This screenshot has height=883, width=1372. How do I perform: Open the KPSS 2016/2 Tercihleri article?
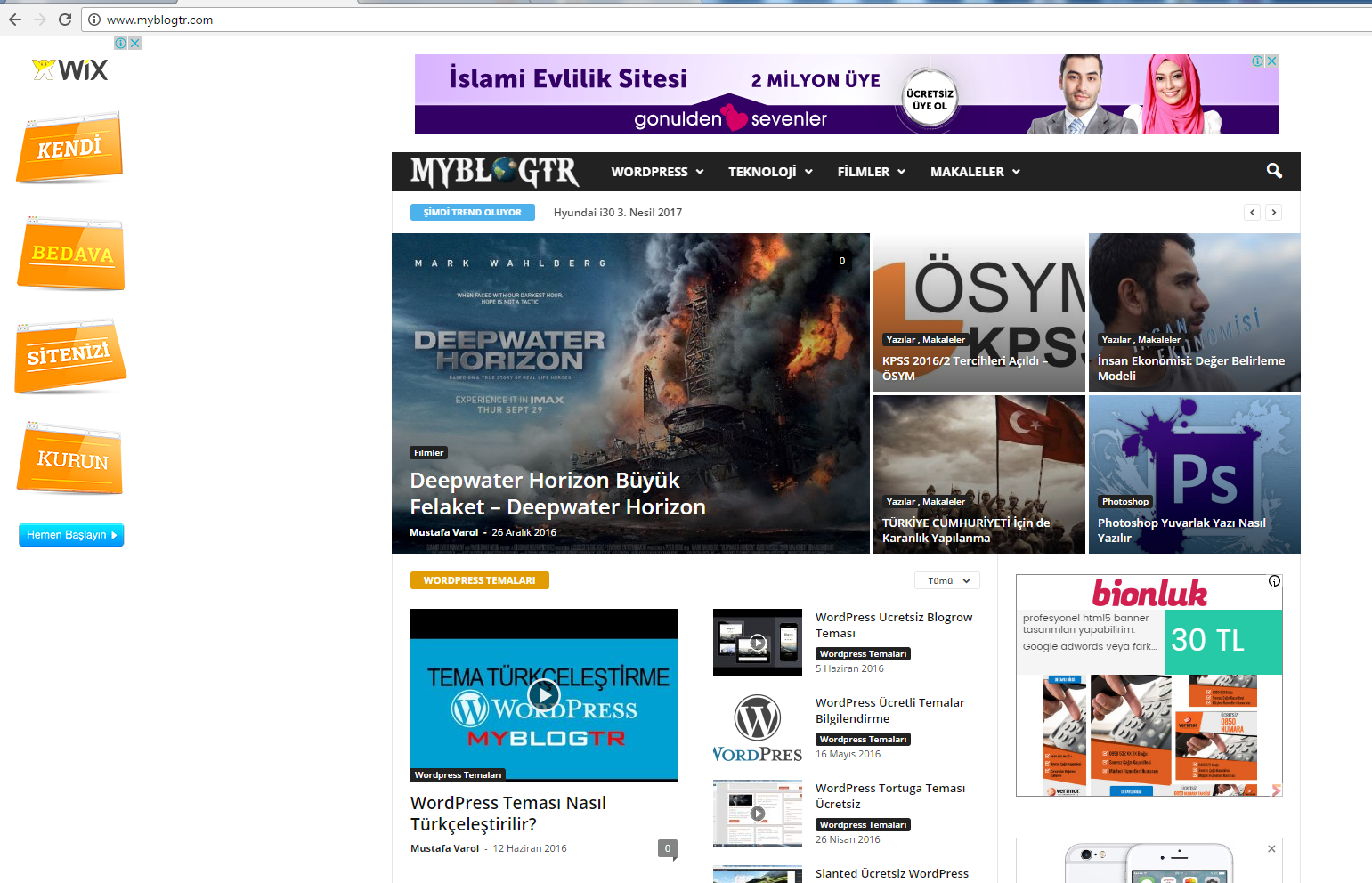[965, 369]
